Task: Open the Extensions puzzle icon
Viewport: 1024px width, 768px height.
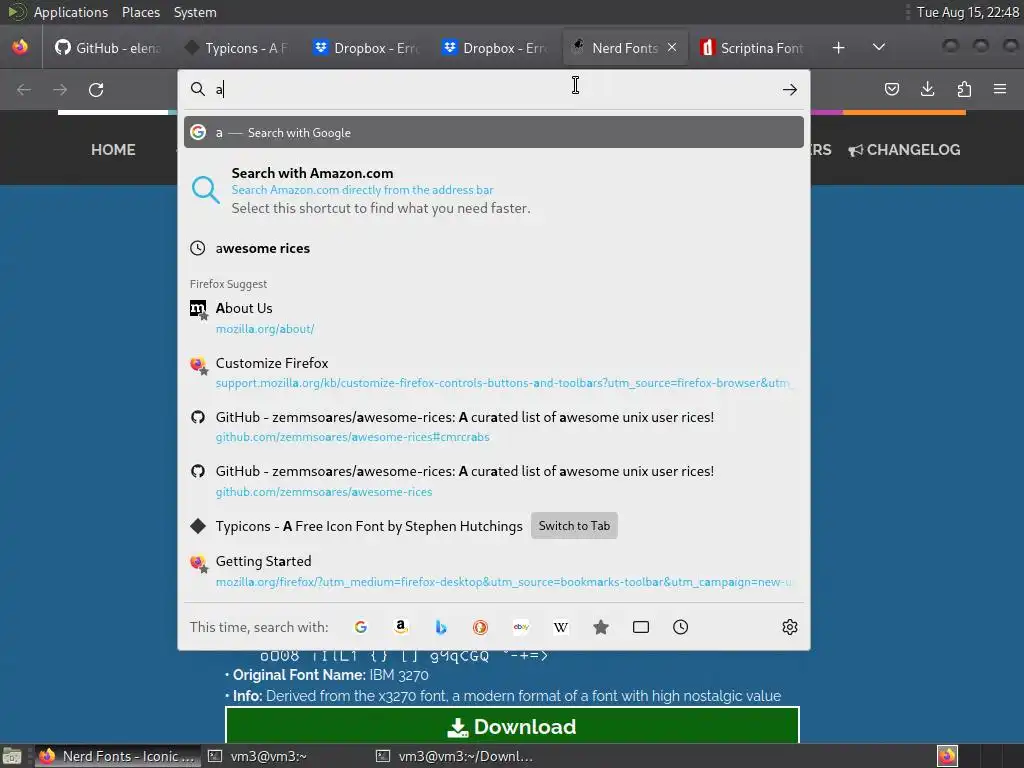Action: (964, 89)
